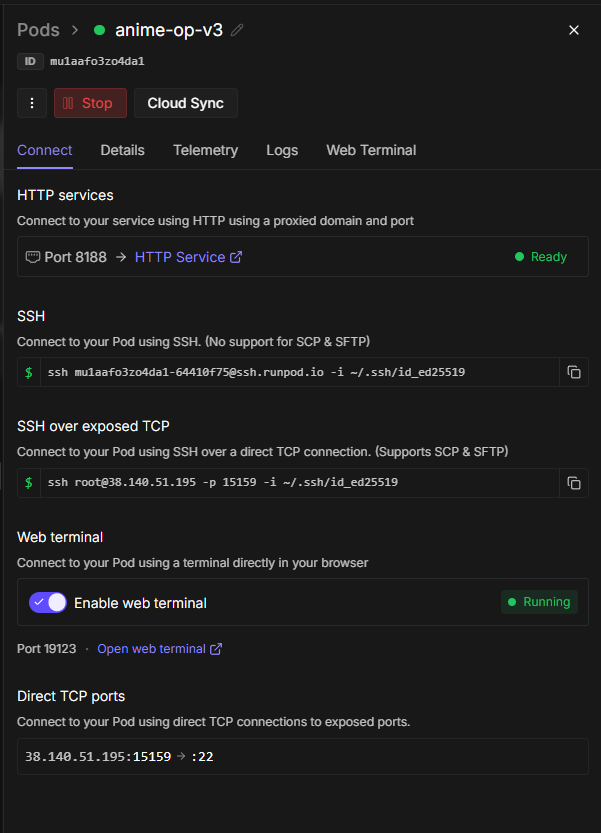Click the direct TCP port mapping field
Viewport: 601px width, 833px height.
[x=302, y=756]
